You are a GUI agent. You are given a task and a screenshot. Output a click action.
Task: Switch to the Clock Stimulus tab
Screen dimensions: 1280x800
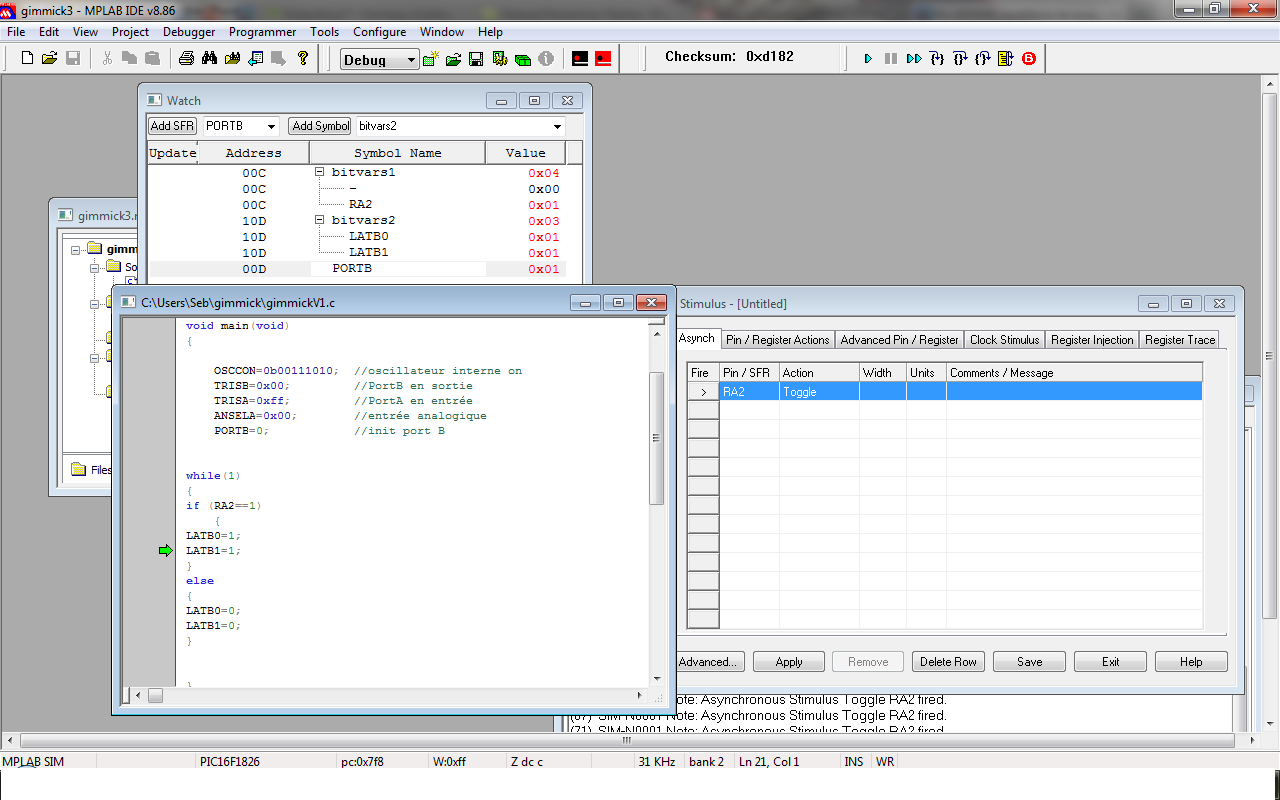(1005, 340)
